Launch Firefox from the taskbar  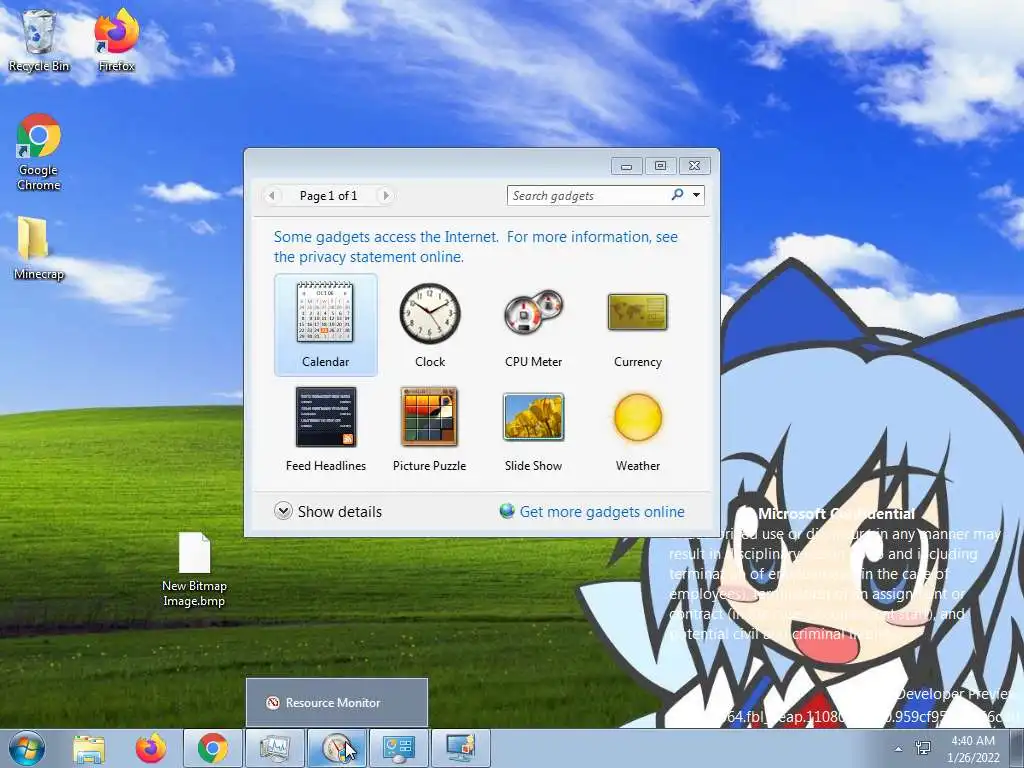pyautogui.click(x=151, y=748)
